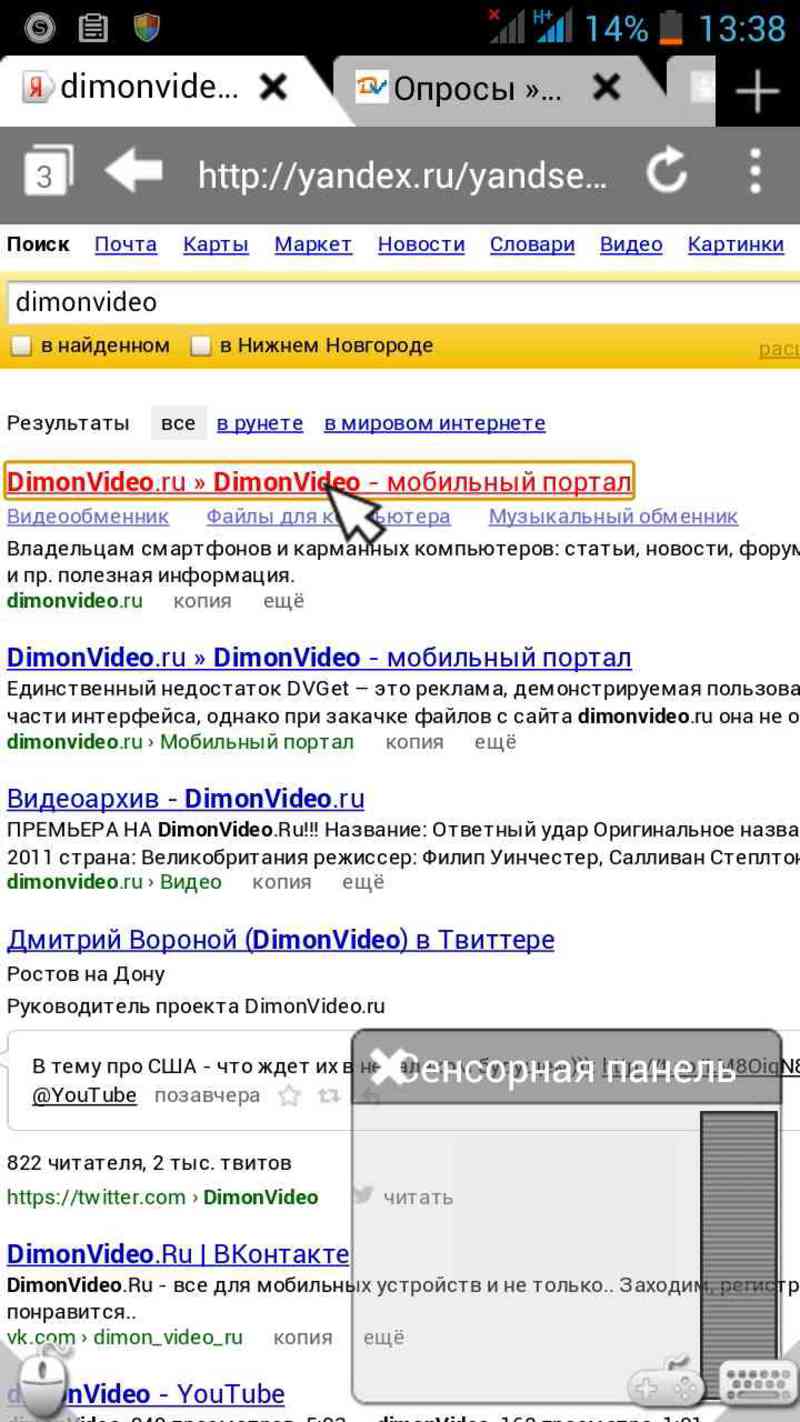Switch to the Опросы browser tab
The height and width of the screenshot is (1422, 800).
[476, 88]
